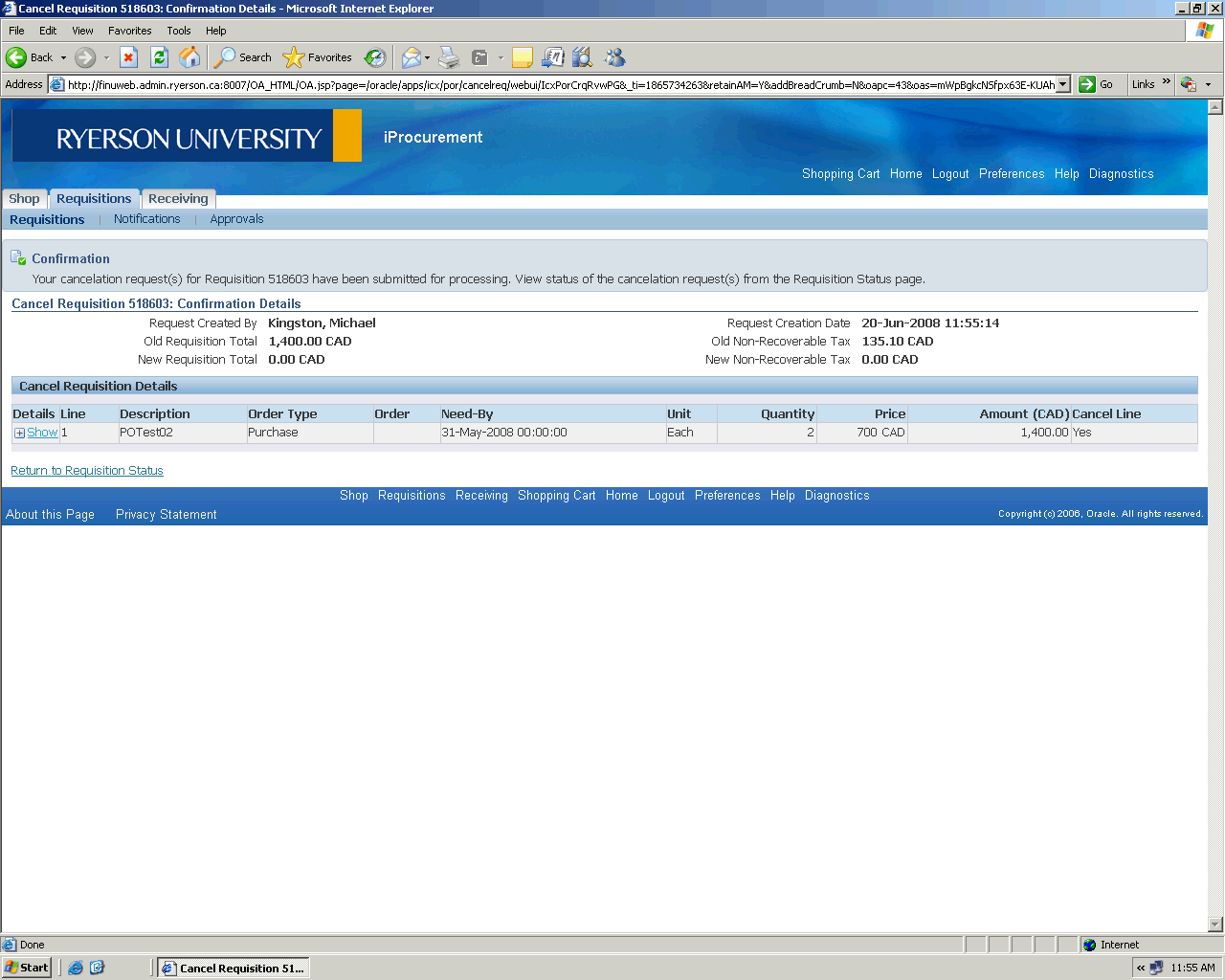The height and width of the screenshot is (980, 1225).
Task: Click the Approvals subtab link
Action: [236, 219]
